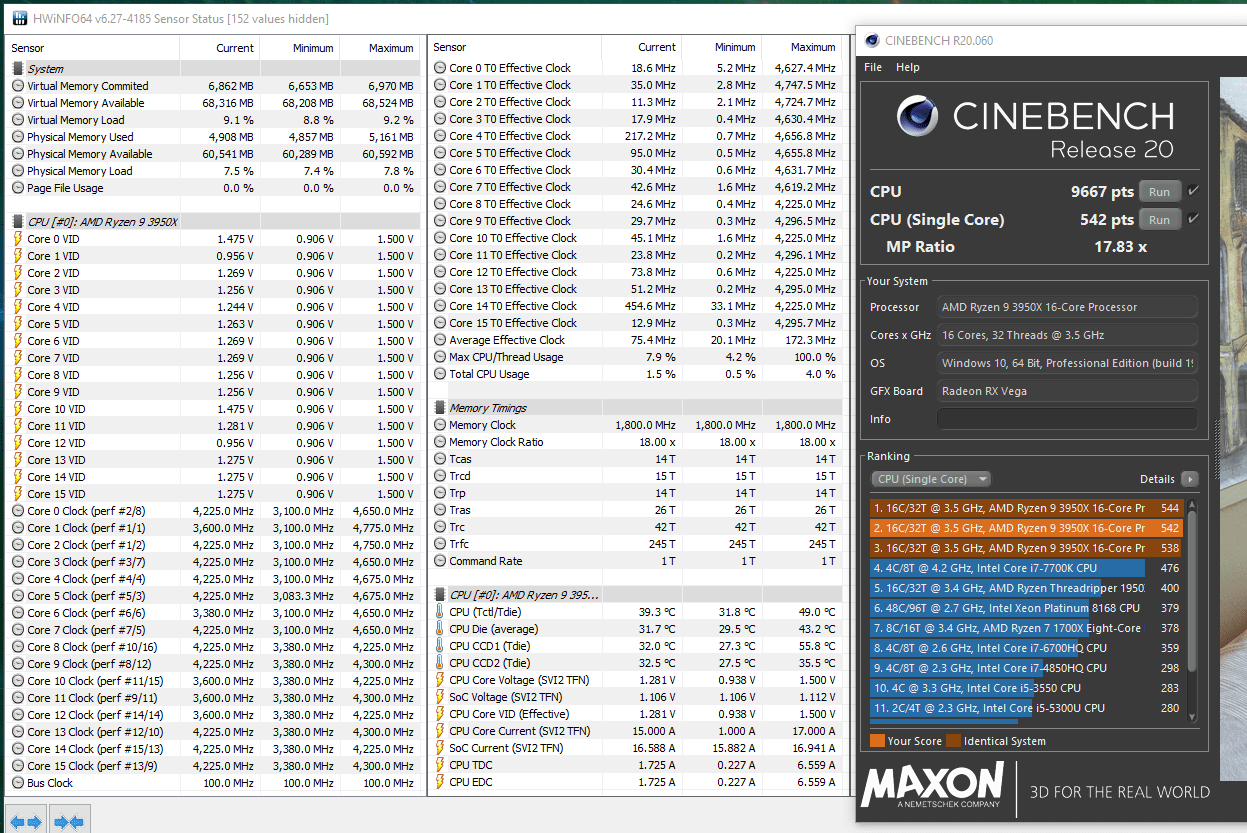The width and height of the screenshot is (1247, 833).
Task: Select the Core 14 T0 Effective Clock row
Action: [x=635, y=306]
